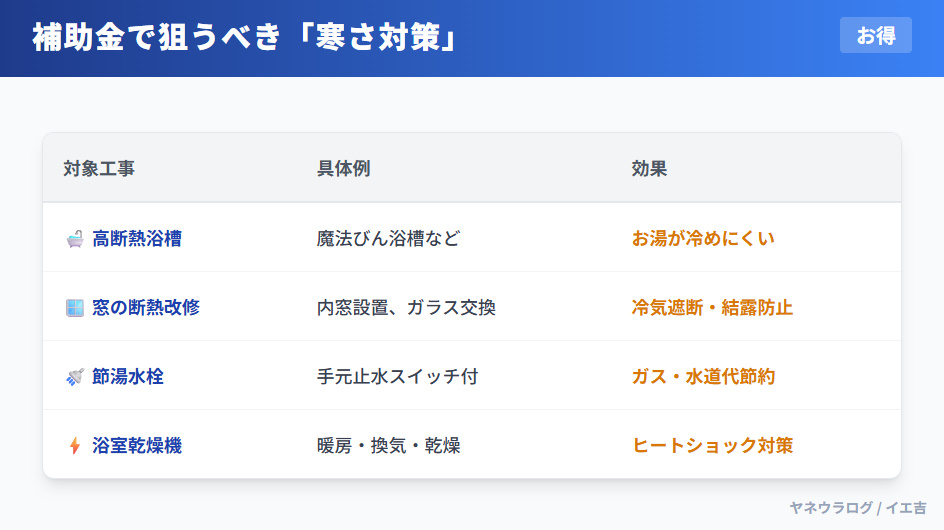
Task: Click the 暖房・換気・乾燥 example text
Action: [388, 446]
